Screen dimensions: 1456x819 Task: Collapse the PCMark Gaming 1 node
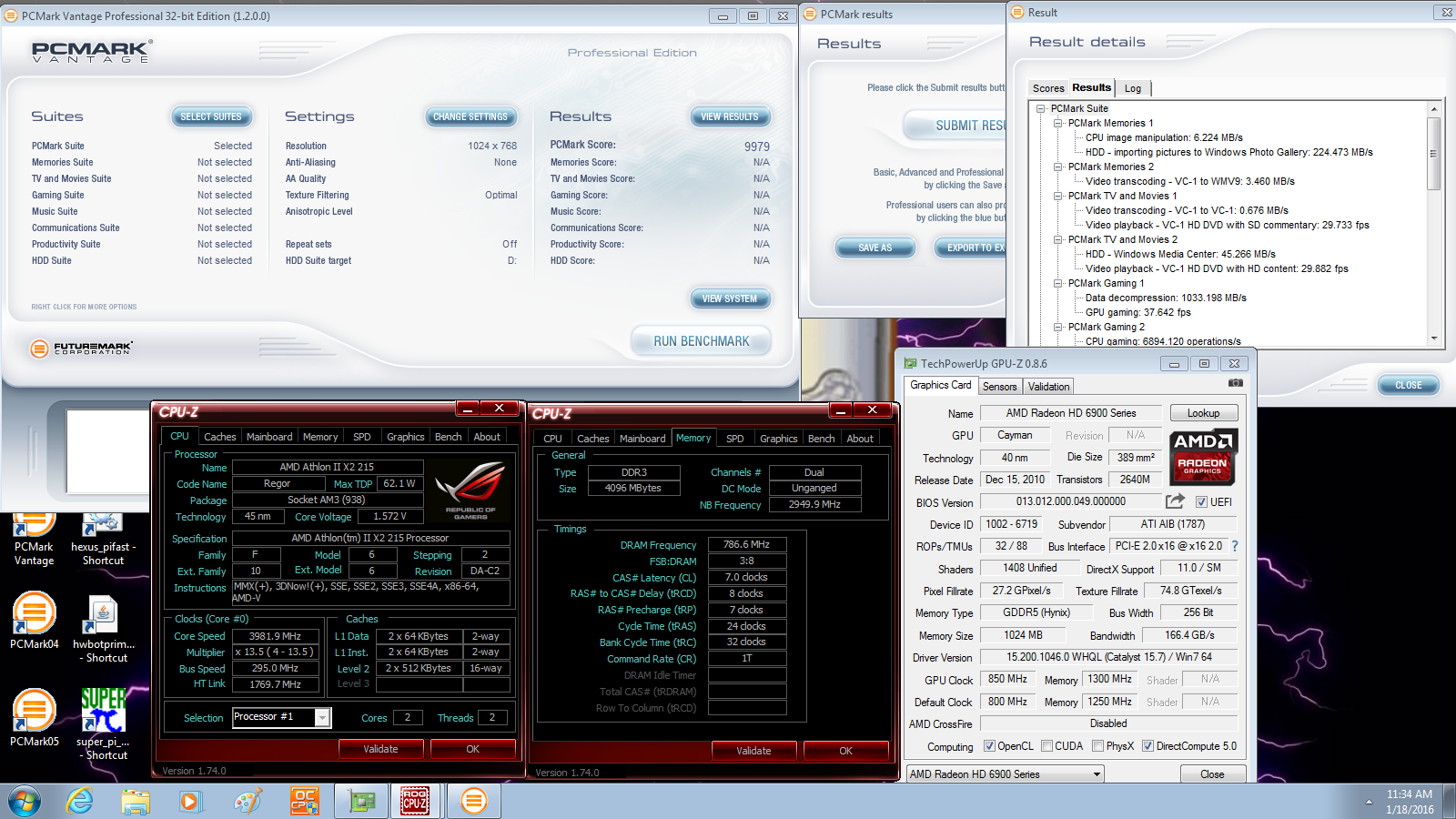(1058, 283)
